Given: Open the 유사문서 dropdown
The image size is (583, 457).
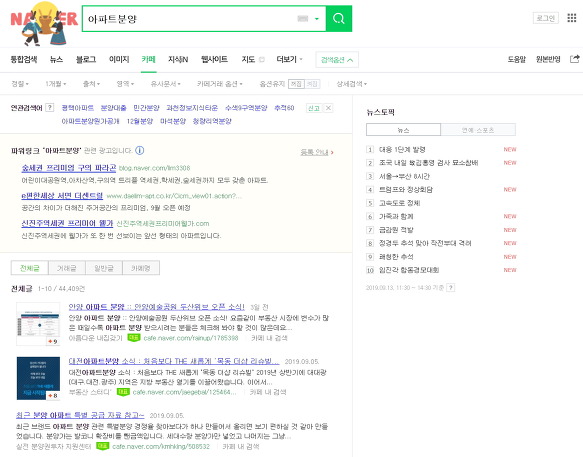Looking at the screenshot, I should coord(165,84).
